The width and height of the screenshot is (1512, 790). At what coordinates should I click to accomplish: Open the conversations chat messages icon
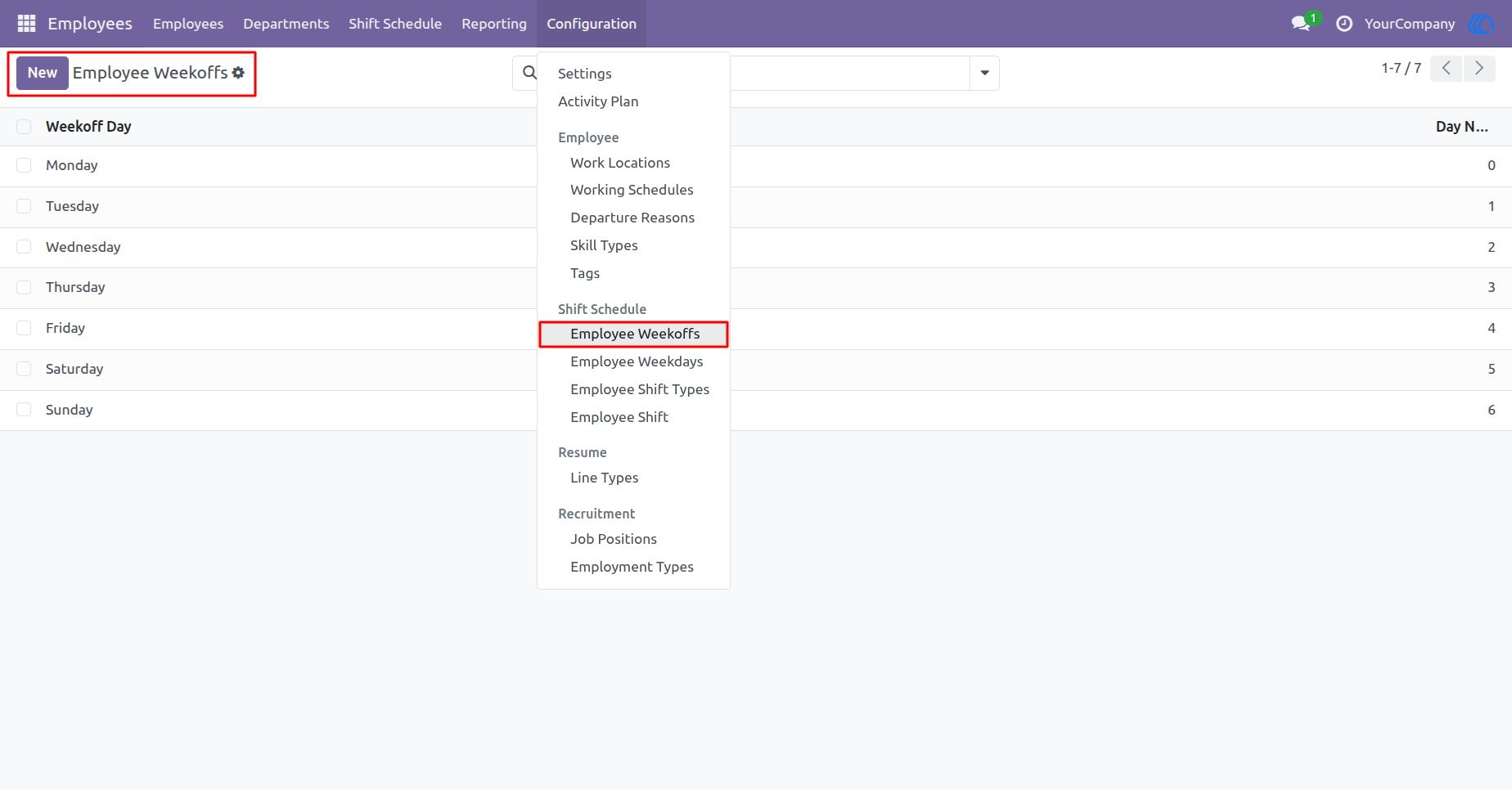[1300, 24]
